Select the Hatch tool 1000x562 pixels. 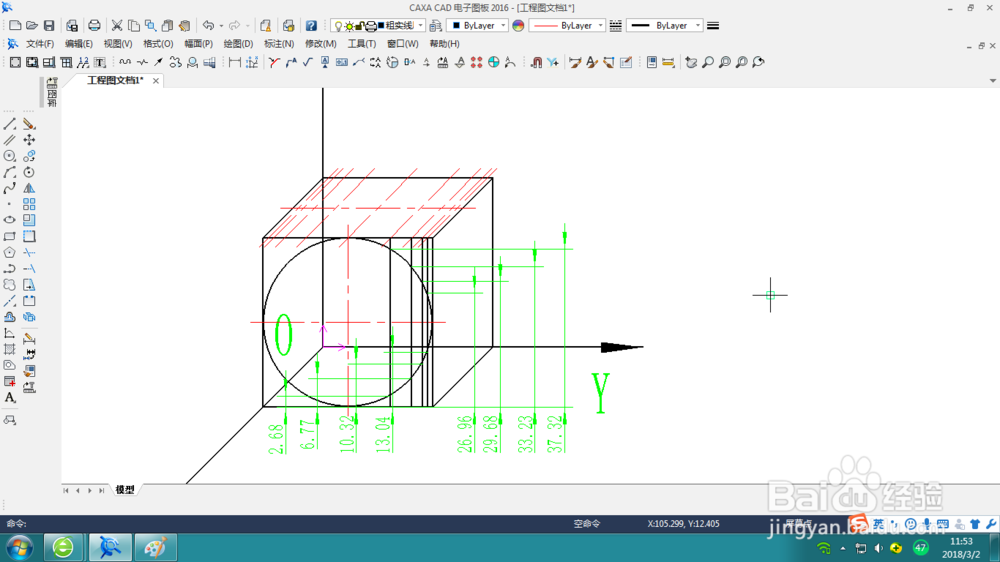coord(10,349)
